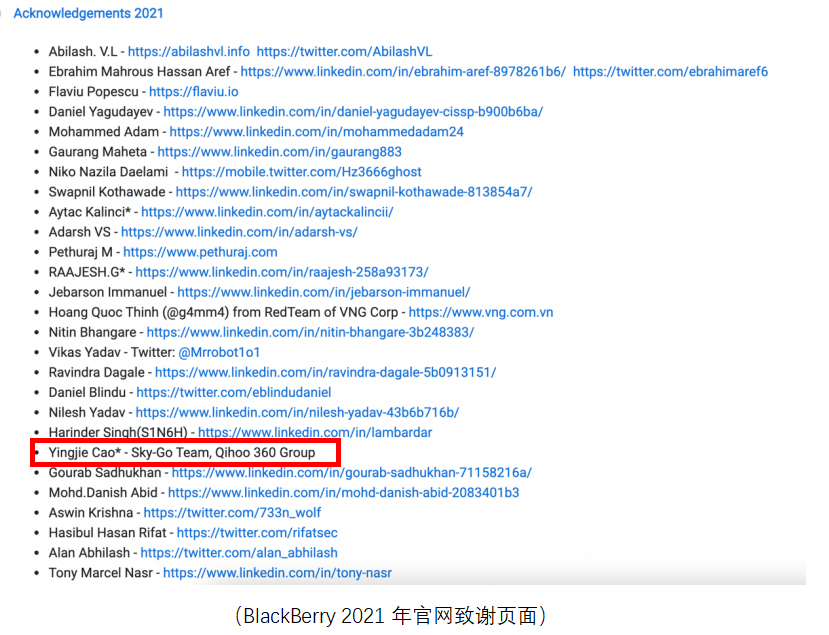Image resolution: width=829 pixels, height=635 pixels.
Task: Open the @Mrrobot1o1 Twitter handle link
Action: [219, 353]
